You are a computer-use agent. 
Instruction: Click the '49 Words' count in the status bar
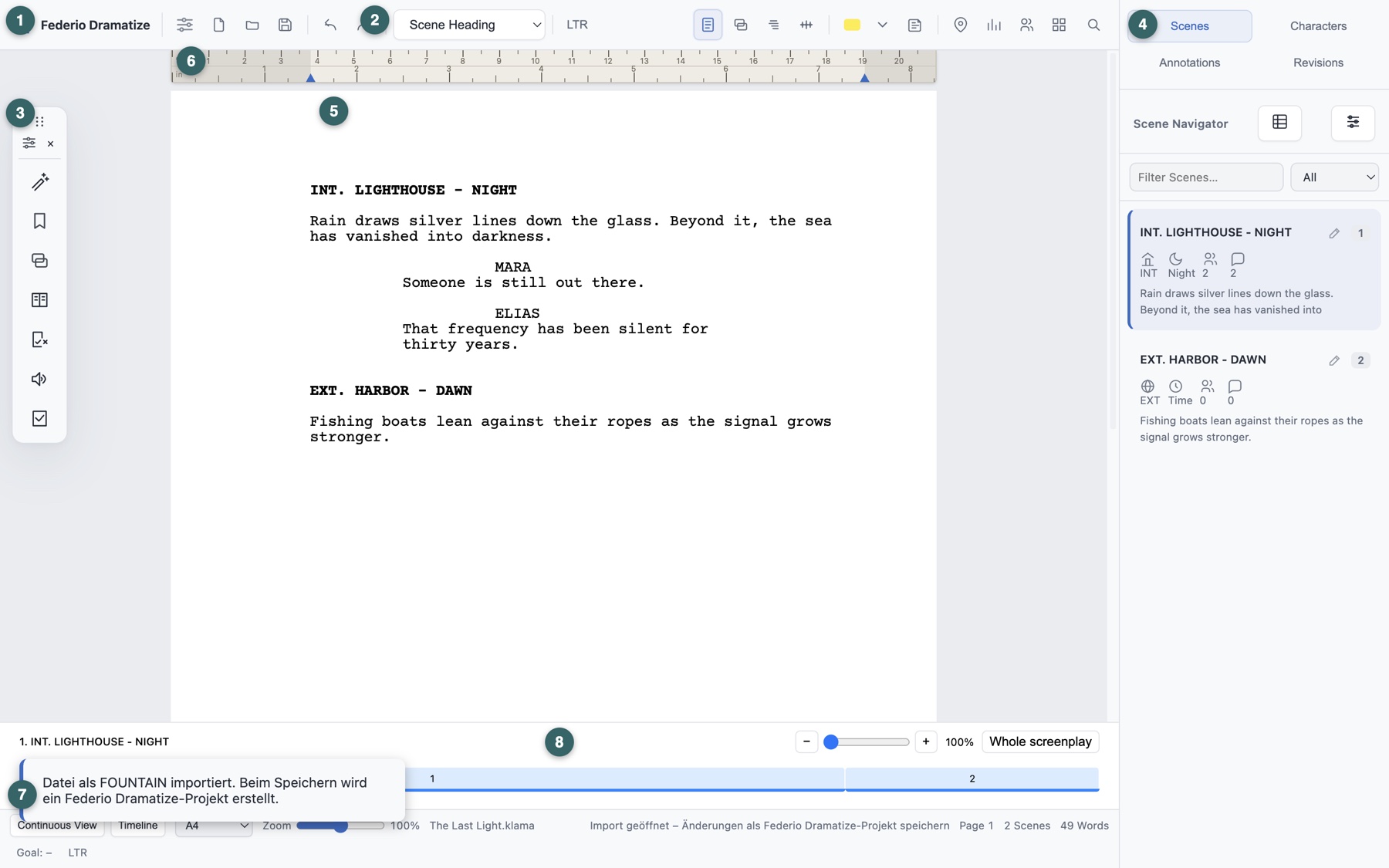pos(1084,826)
